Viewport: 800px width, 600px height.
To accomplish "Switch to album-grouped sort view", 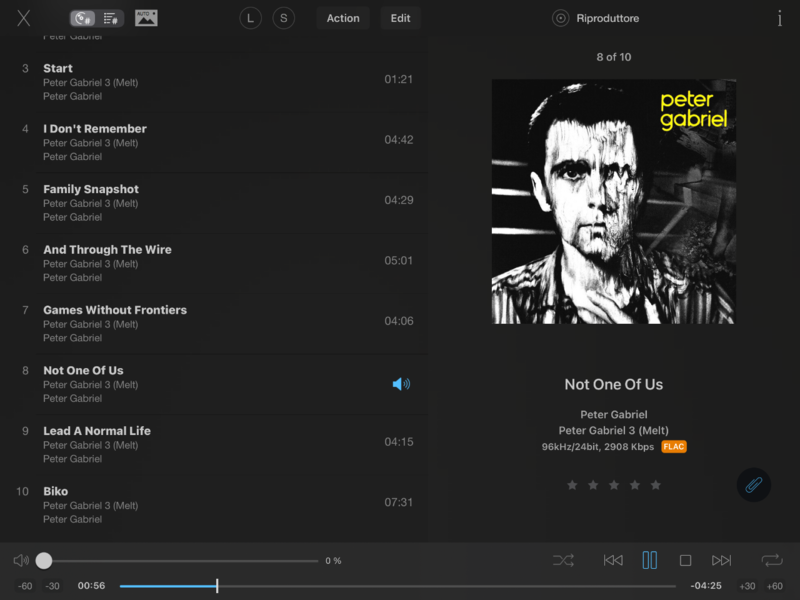I will [x=84, y=18].
